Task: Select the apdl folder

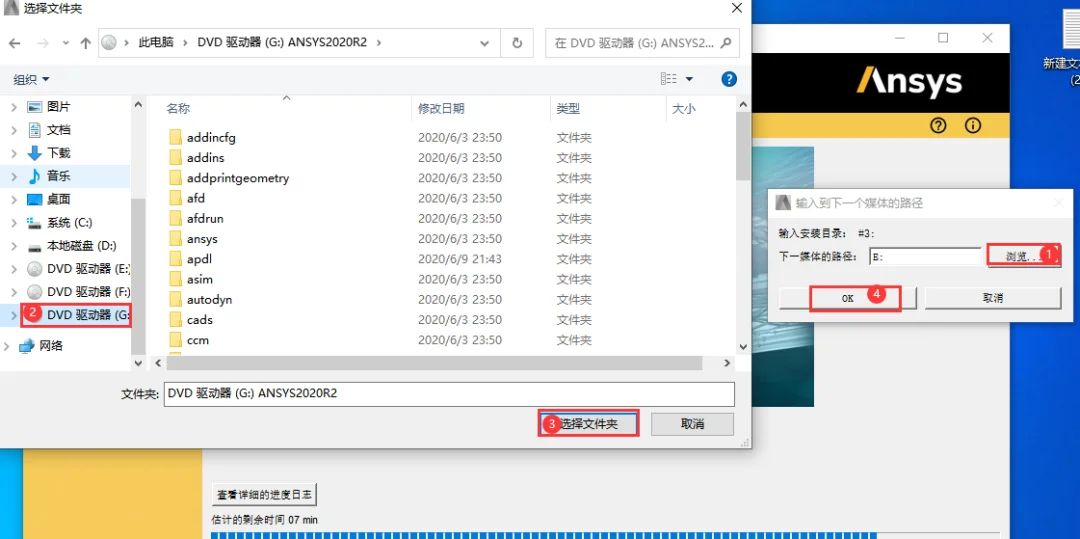Action: [x=198, y=259]
